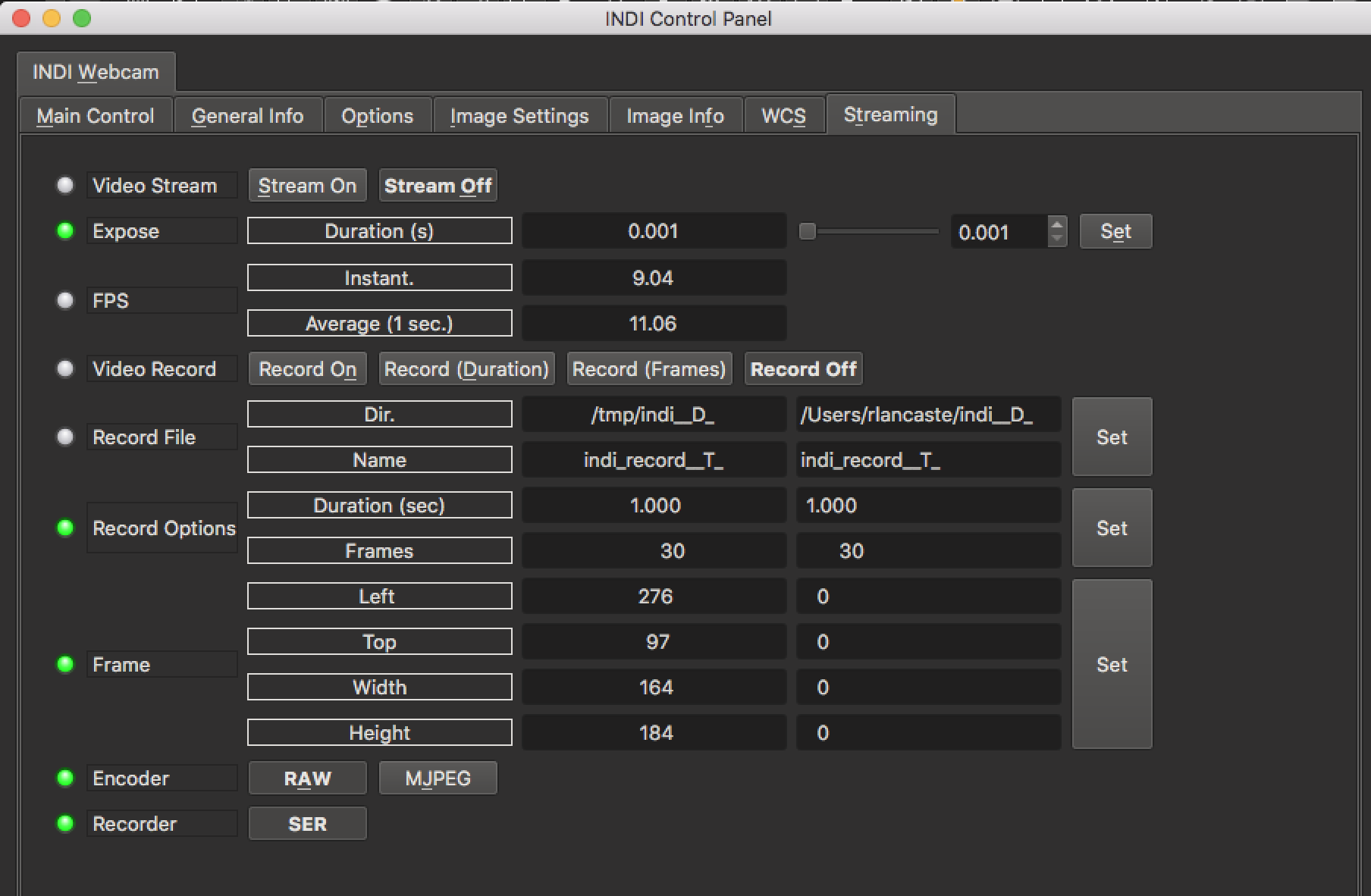Edit the Duration (sec) input field
This screenshot has width=1371, height=896.
coord(928,506)
